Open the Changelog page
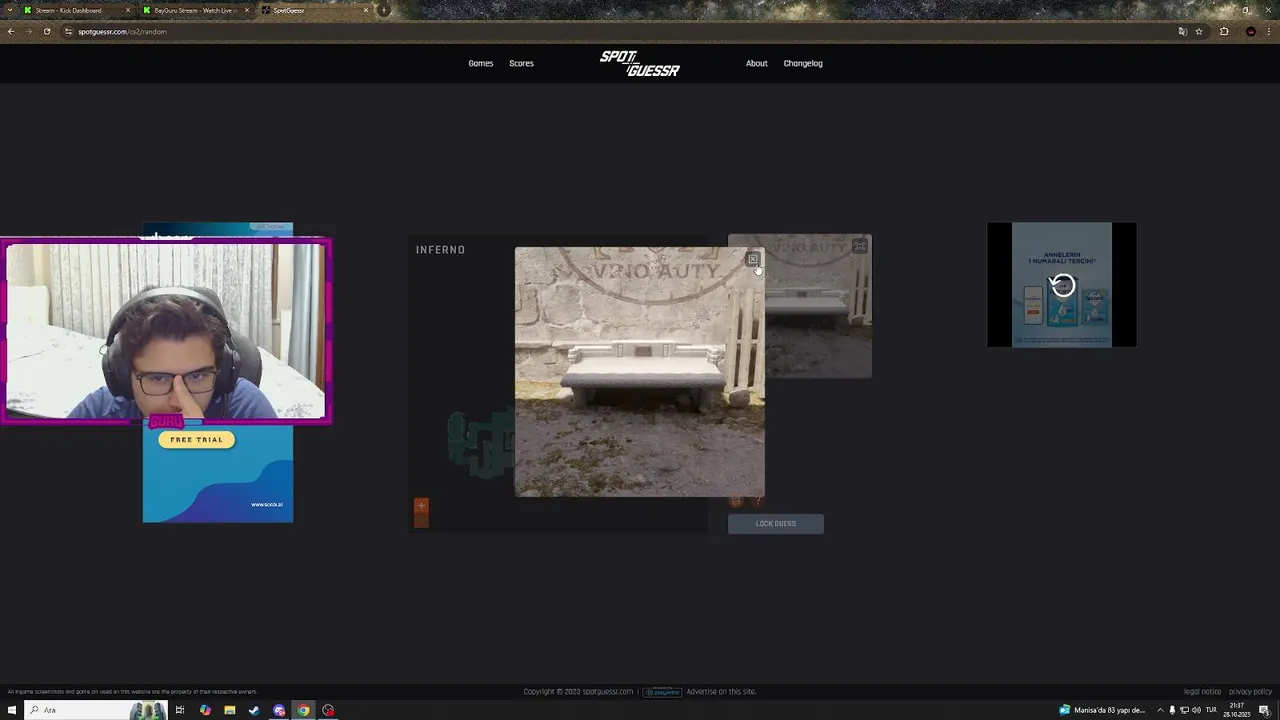1280x720 pixels. (x=803, y=63)
